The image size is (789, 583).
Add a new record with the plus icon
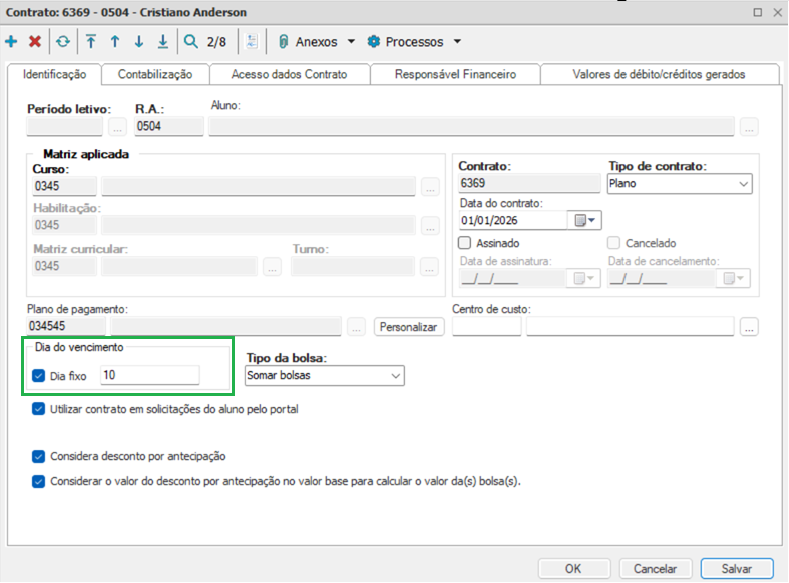(x=11, y=41)
